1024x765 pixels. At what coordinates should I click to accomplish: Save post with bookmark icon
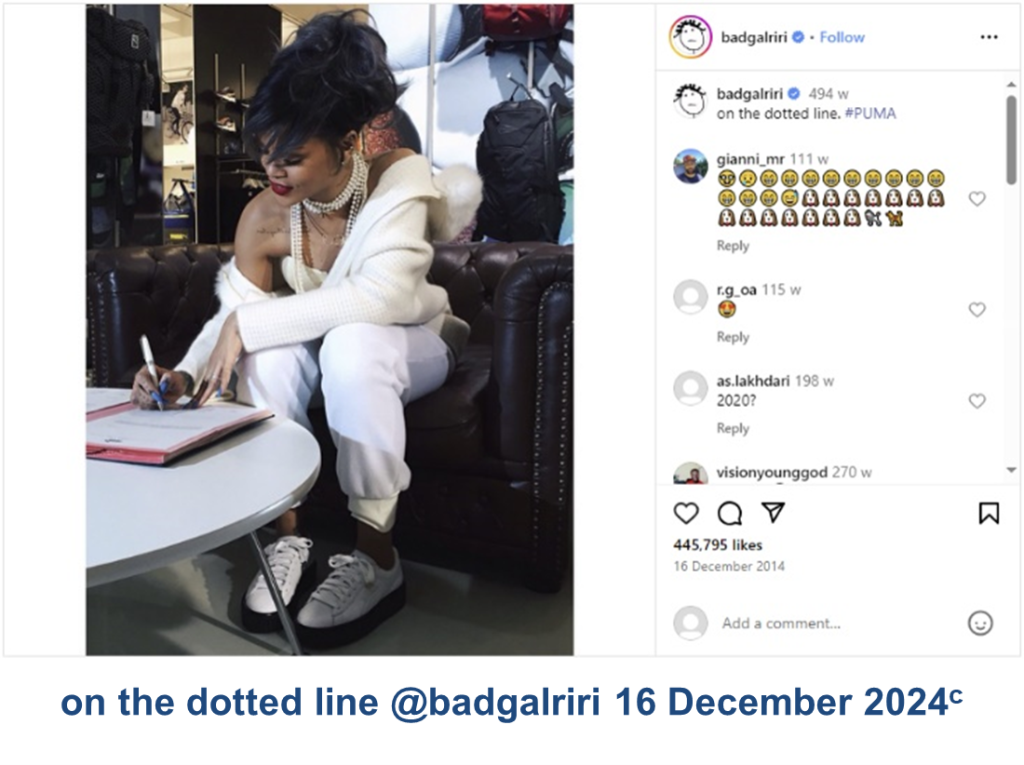pos(989,513)
